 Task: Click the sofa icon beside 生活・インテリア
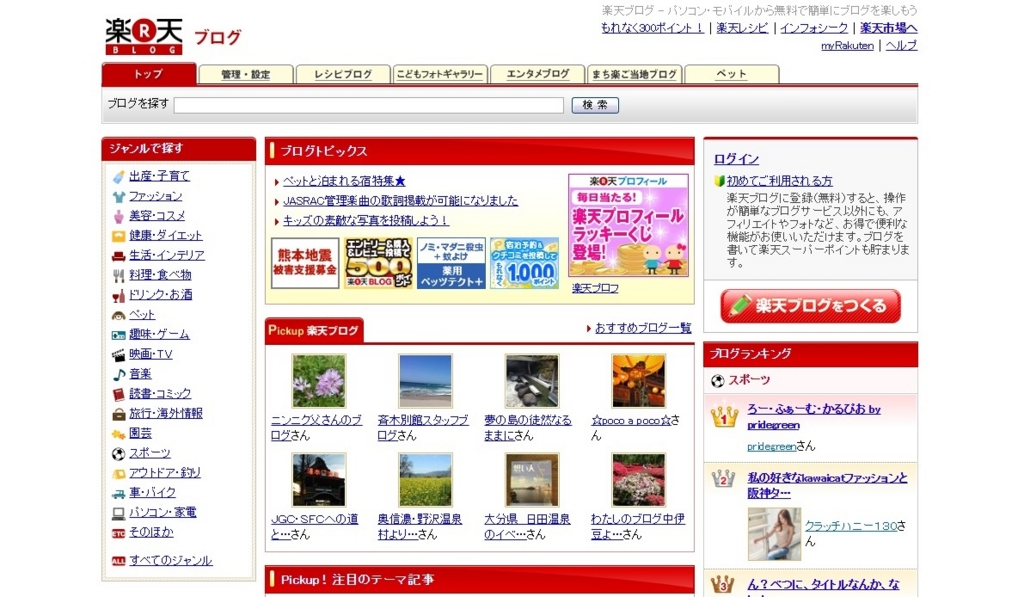click(118, 256)
